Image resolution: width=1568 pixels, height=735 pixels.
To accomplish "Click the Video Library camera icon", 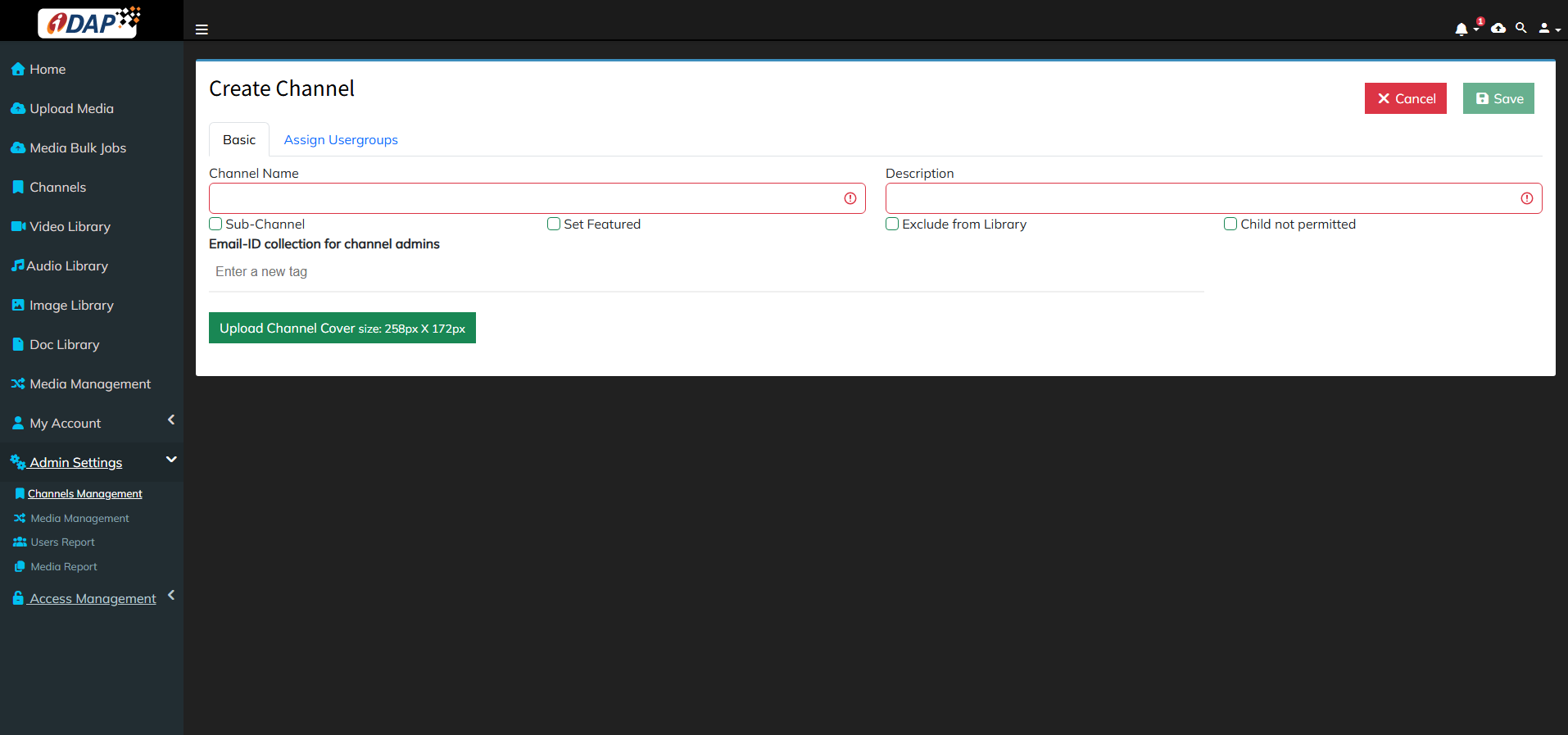I will click(x=18, y=227).
